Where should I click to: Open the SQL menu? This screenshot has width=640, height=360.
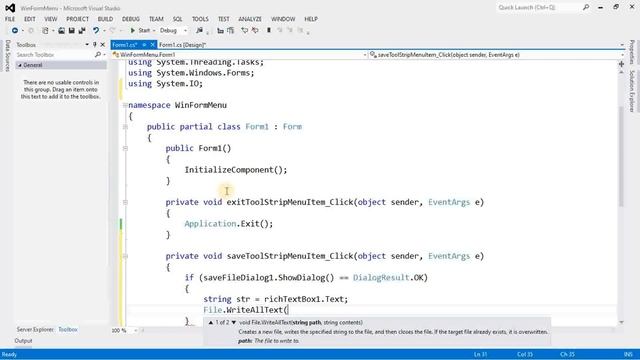click(178, 19)
